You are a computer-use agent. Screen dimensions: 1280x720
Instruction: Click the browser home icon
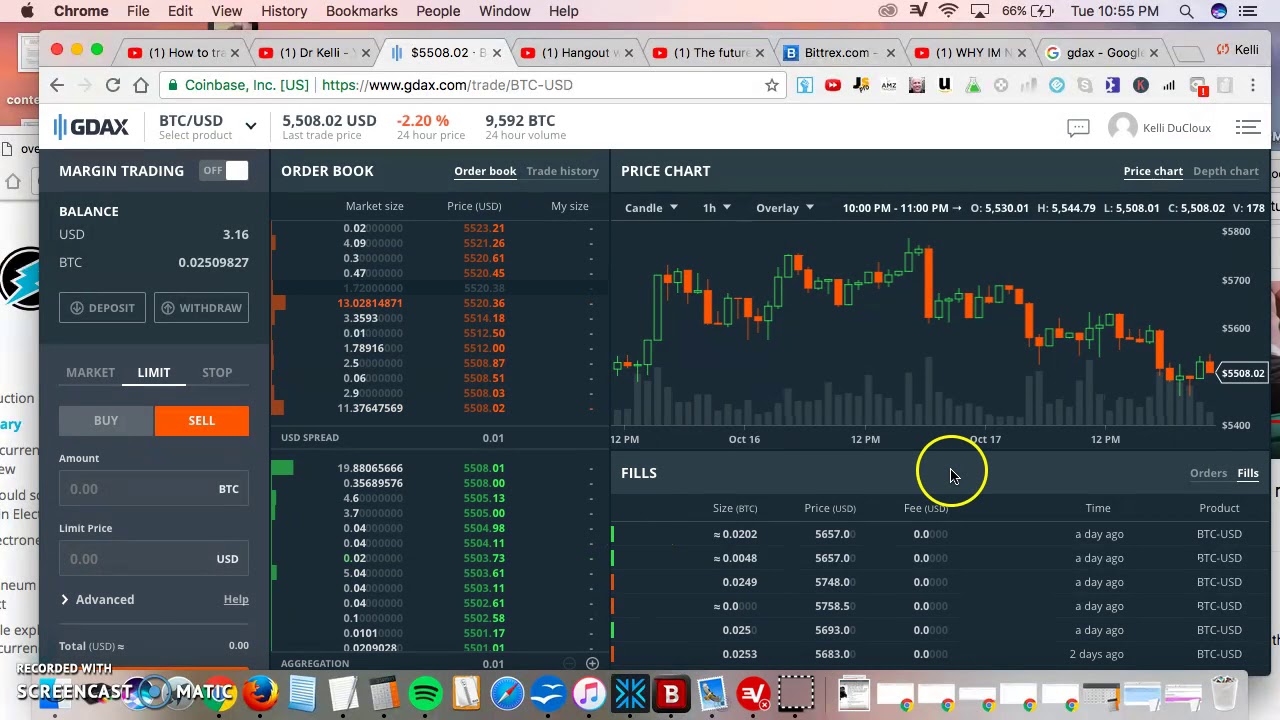(141, 85)
